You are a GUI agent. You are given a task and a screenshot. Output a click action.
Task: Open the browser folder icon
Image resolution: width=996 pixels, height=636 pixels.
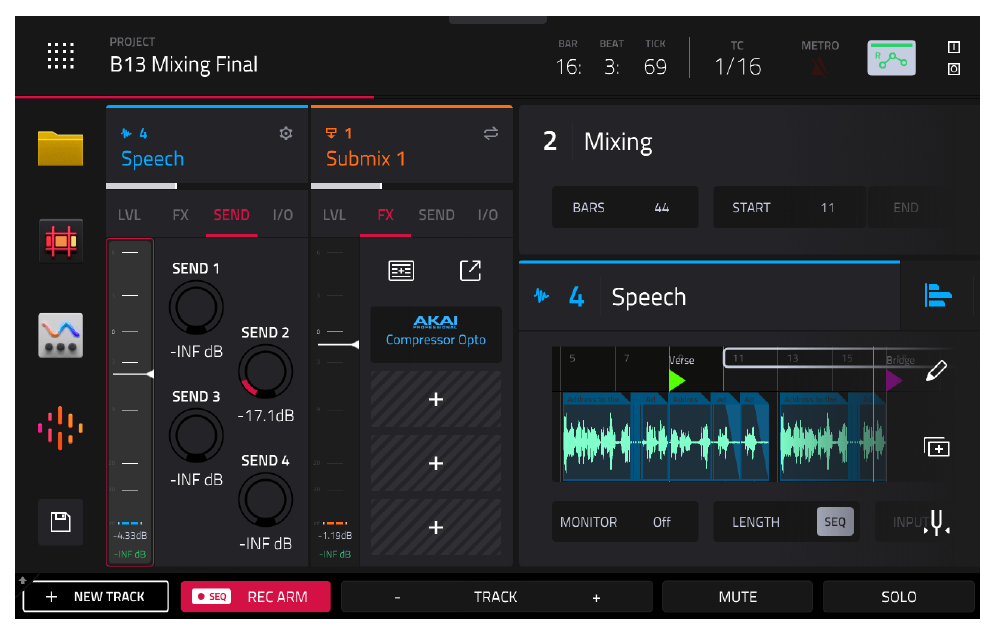click(60, 148)
